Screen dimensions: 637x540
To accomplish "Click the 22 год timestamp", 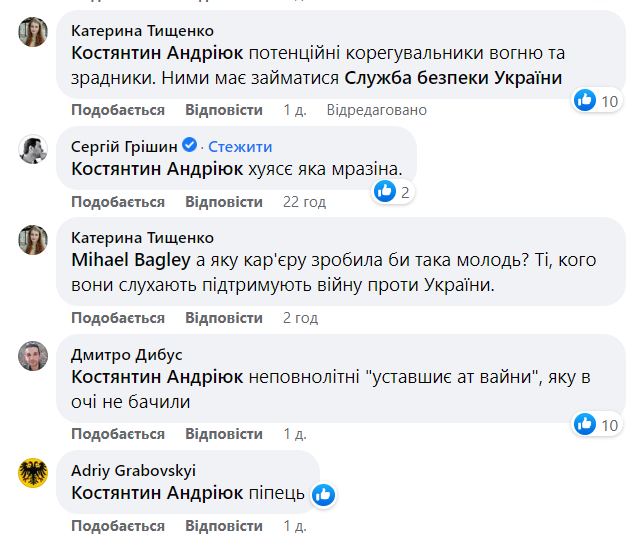I will click(304, 202).
